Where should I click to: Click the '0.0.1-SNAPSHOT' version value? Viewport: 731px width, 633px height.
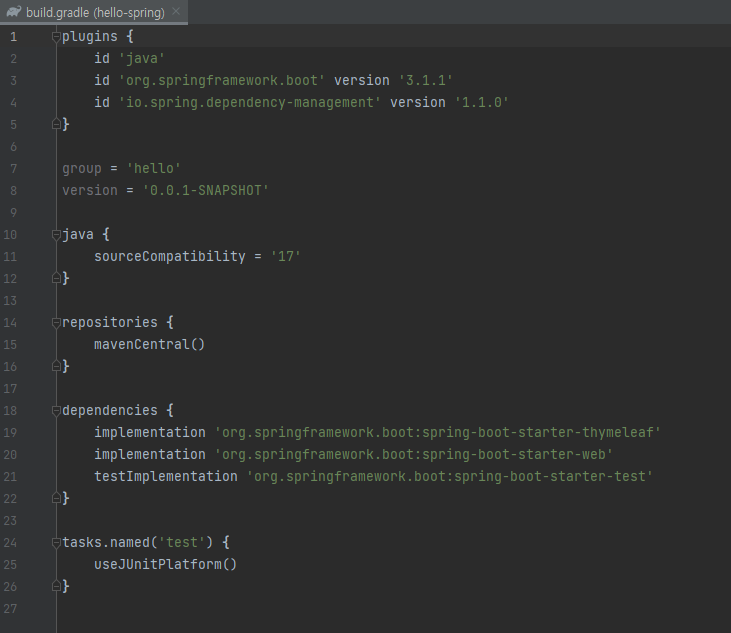click(x=206, y=191)
